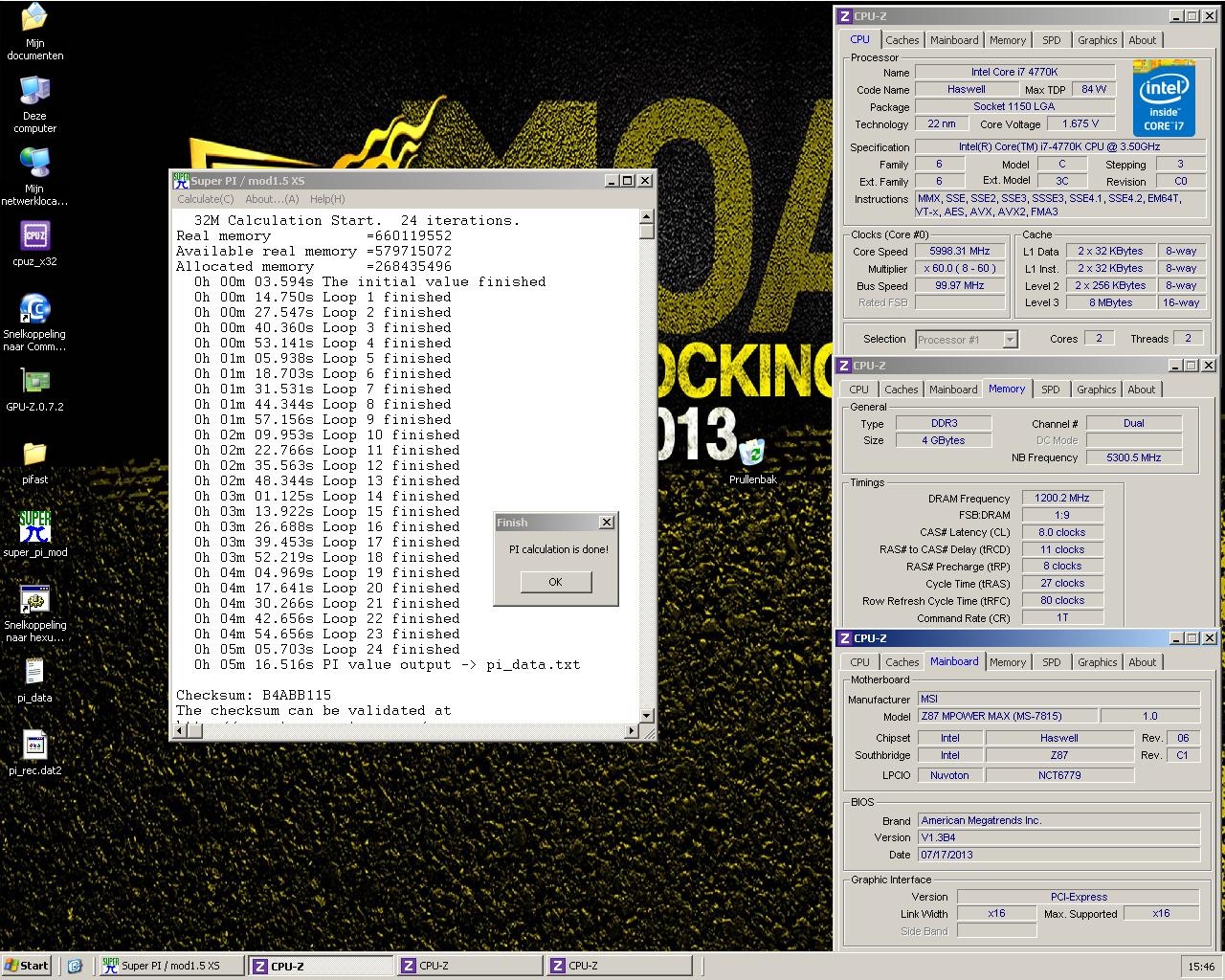The width and height of the screenshot is (1225, 980).
Task: Click Super PI horizontal scrollbar right arrow
Action: coord(631,731)
